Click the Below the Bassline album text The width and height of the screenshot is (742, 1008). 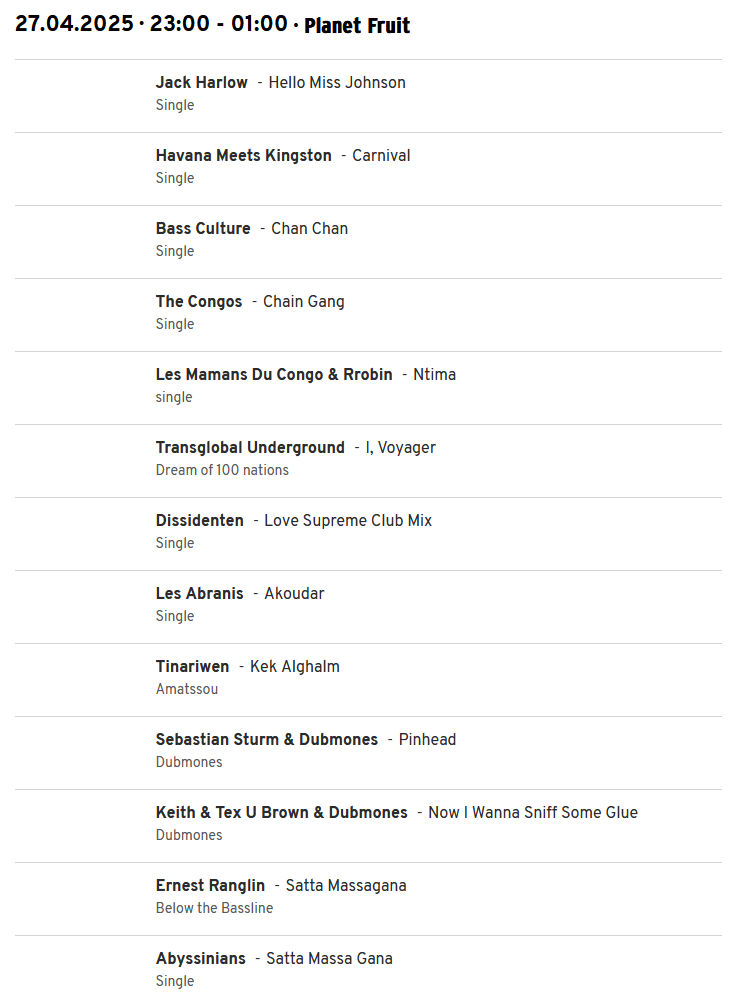[x=214, y=908]
